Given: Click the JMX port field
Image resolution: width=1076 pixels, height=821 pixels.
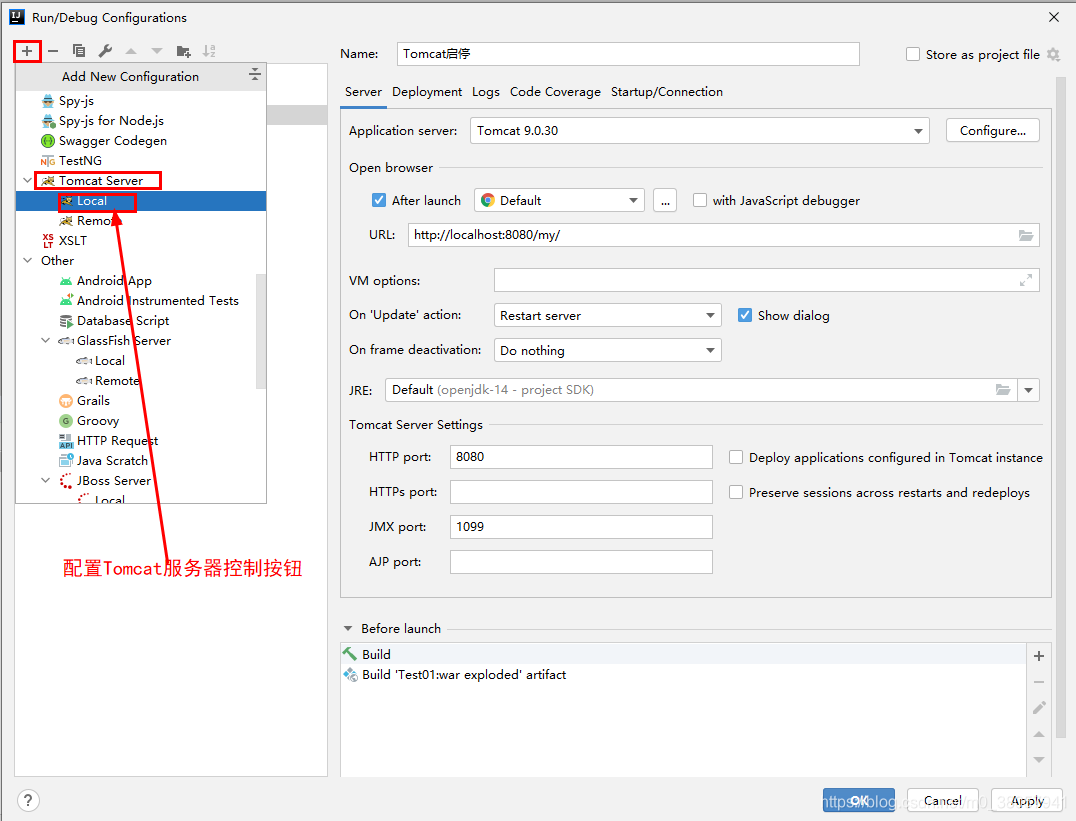Looking at the screenshot, I should click(581, 527).
